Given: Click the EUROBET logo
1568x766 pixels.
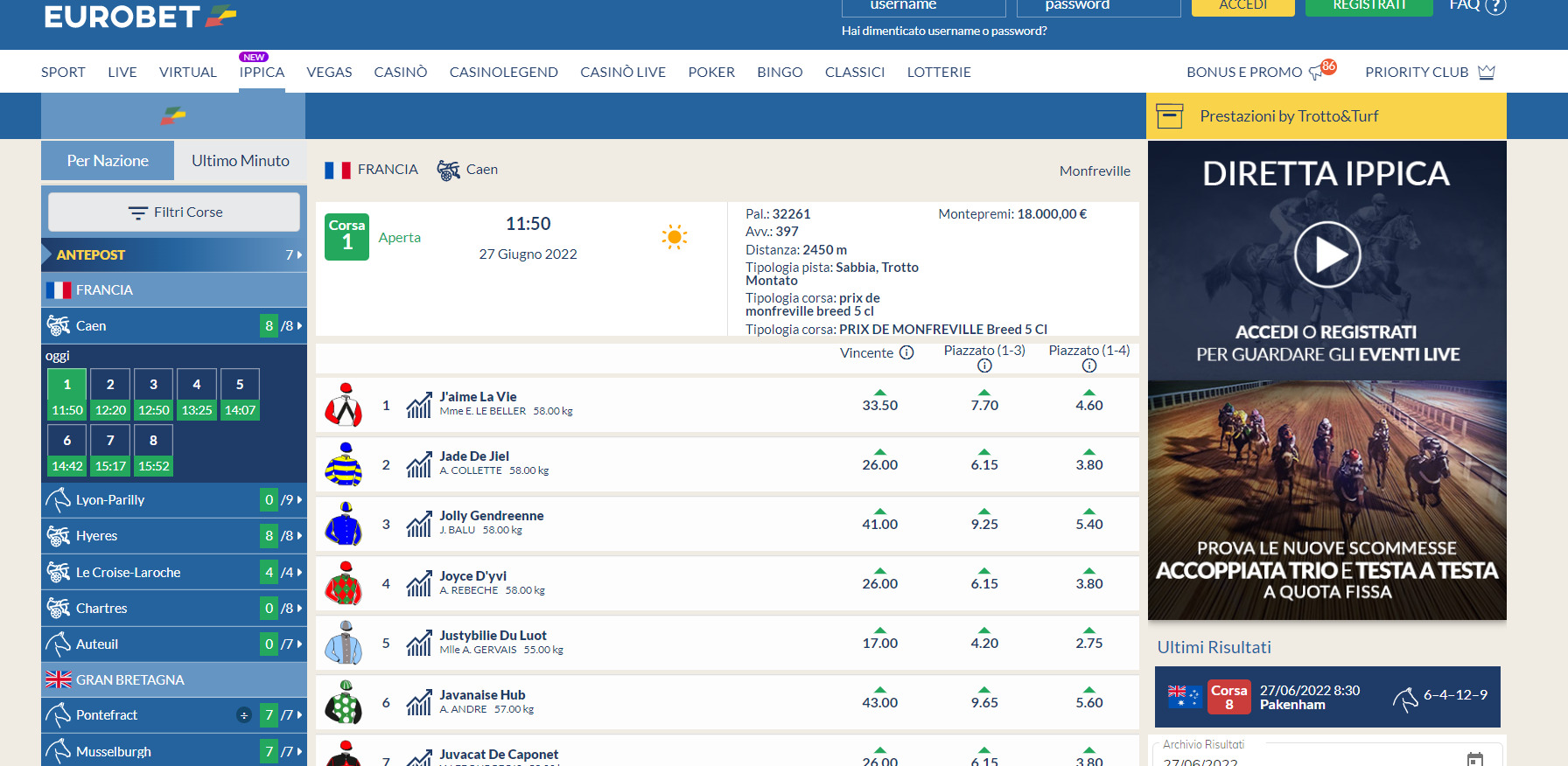Looking at the screenshot, I should pos(140,16).
